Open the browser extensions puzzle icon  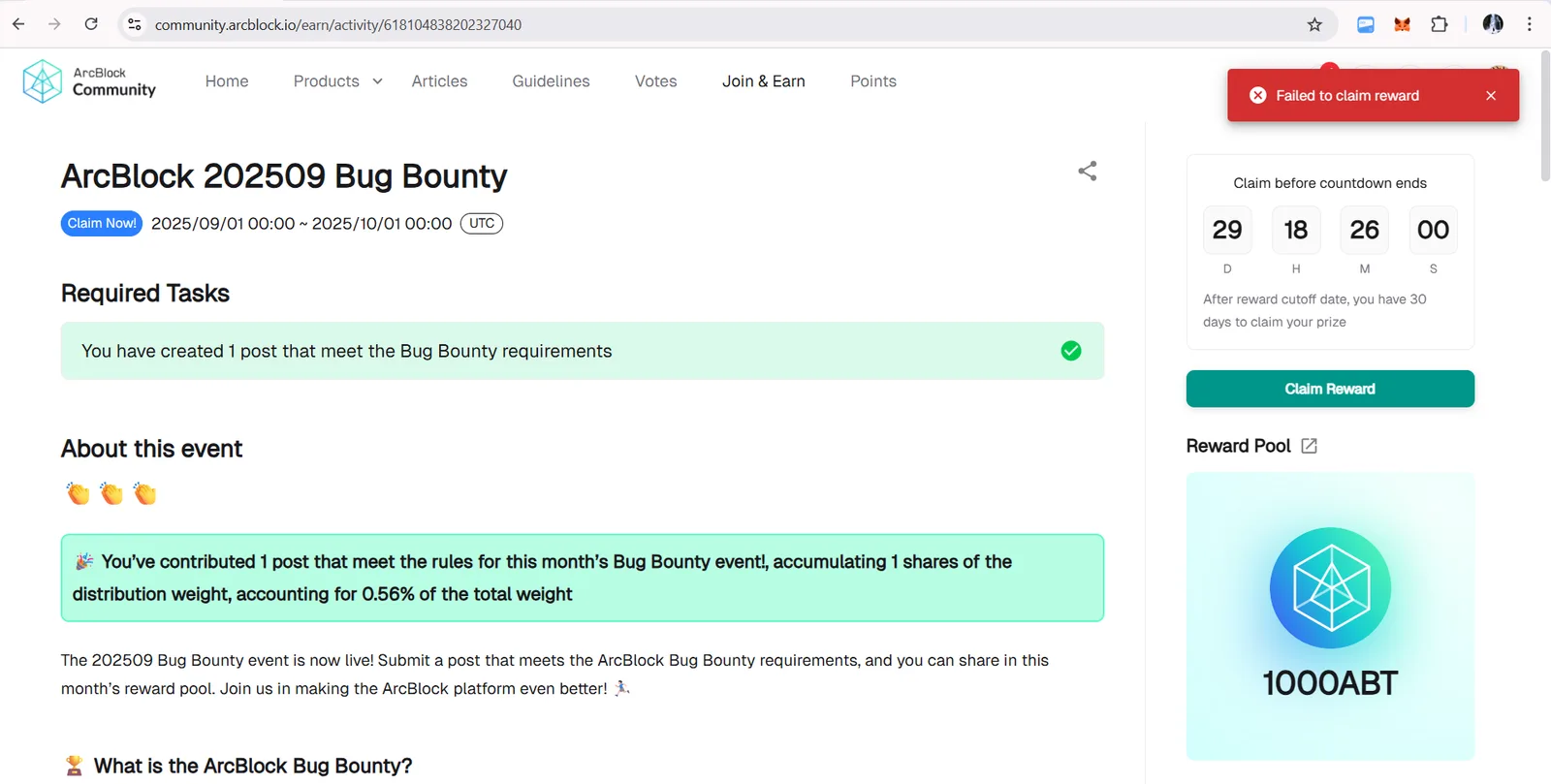[x=1440, y=24]
